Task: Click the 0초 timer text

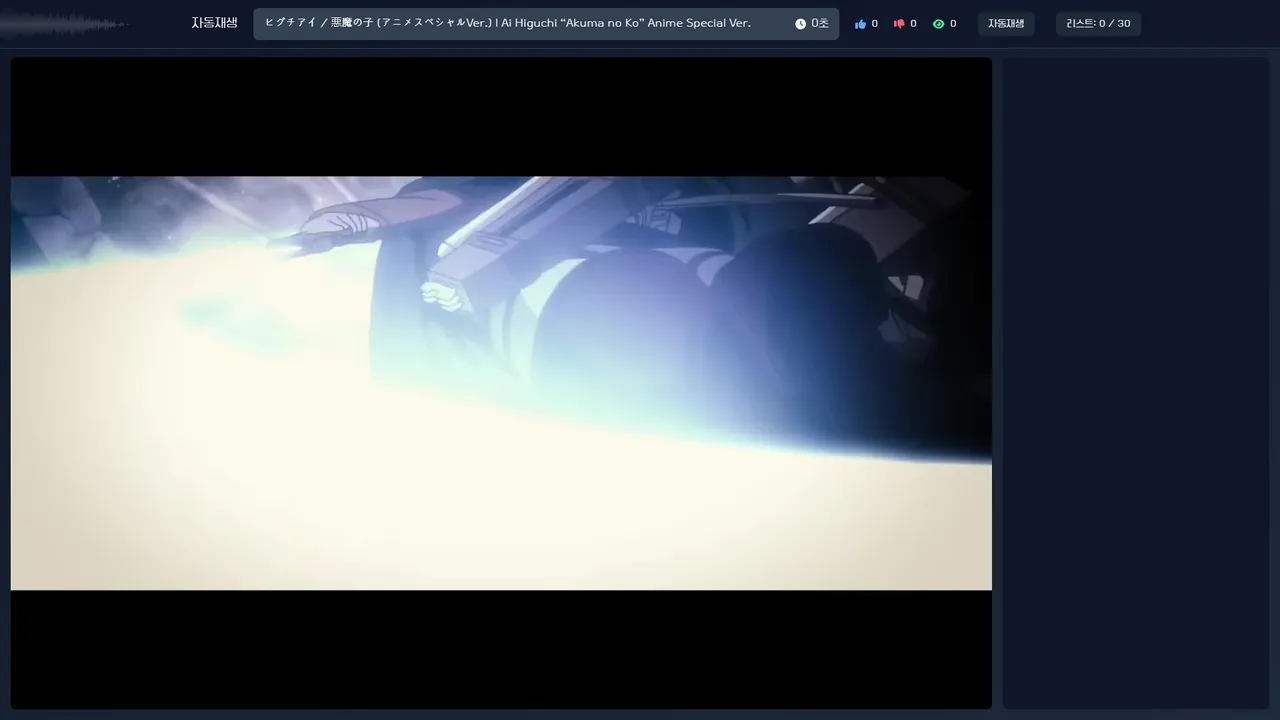Action: coord(820,24)
